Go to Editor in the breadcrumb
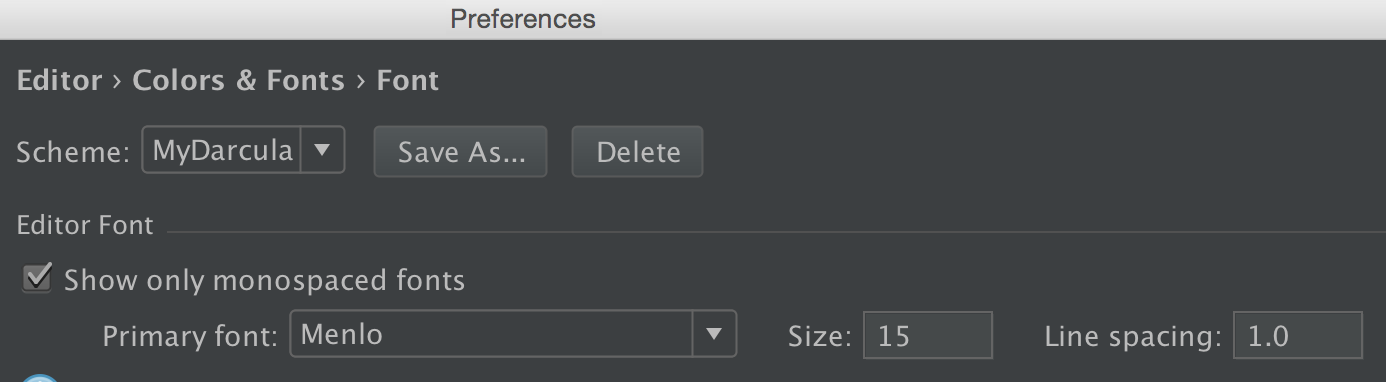 pos(59,81)
